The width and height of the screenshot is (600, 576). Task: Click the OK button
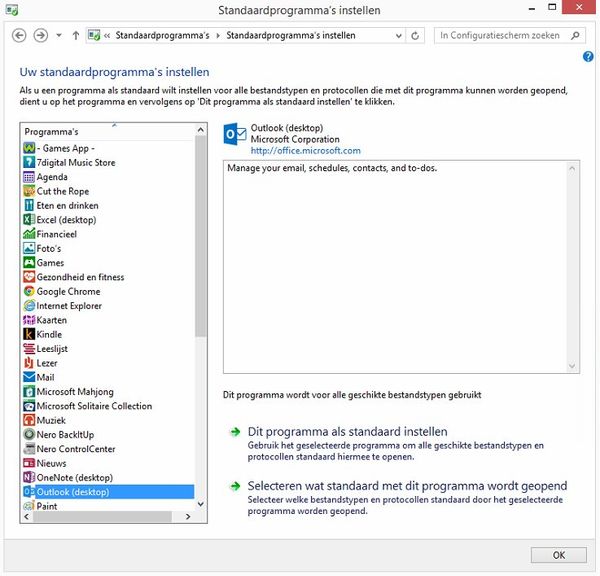click(558, 555)
